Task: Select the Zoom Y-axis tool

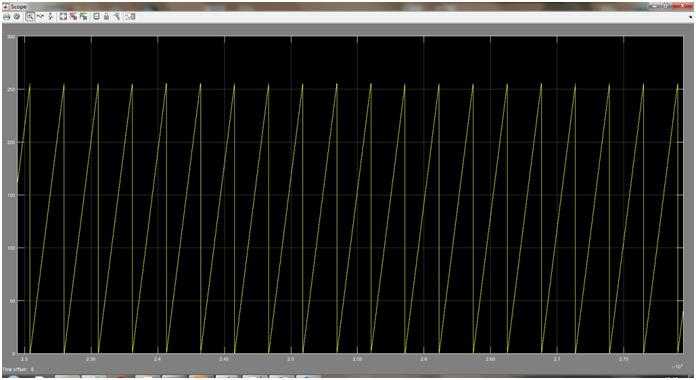Action: coord(51,17)
